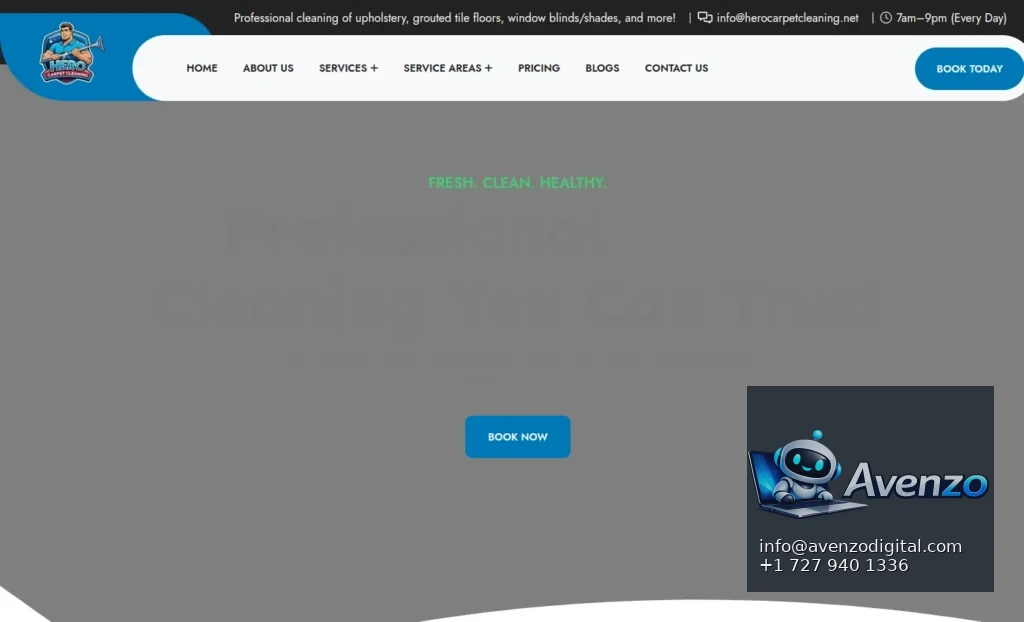Visit the Blogs page
The width and height of the screenshot is (1024, 622).
point(602,68)
